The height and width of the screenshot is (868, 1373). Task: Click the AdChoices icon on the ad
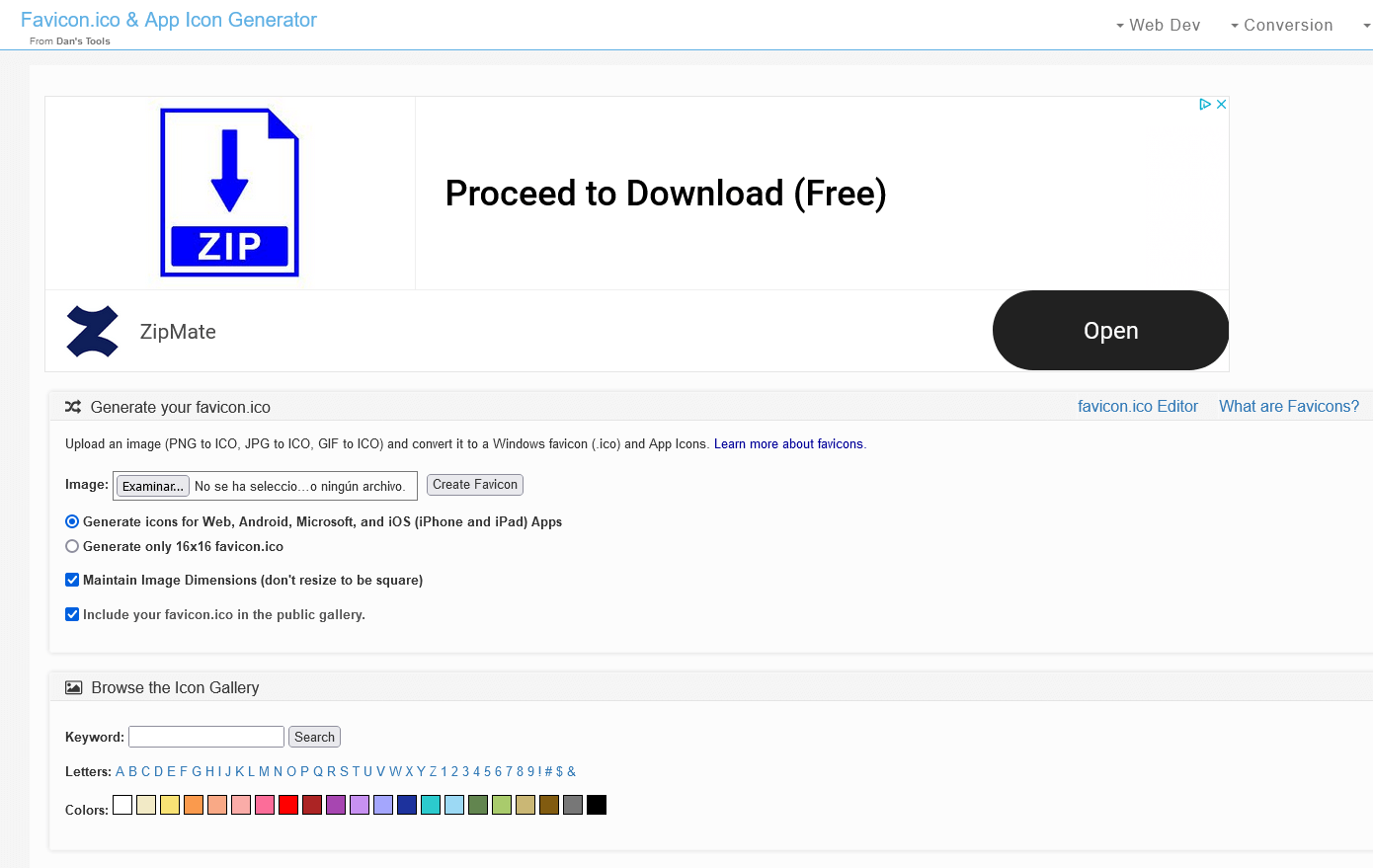pyautogui.click(x=1204, y=104)
